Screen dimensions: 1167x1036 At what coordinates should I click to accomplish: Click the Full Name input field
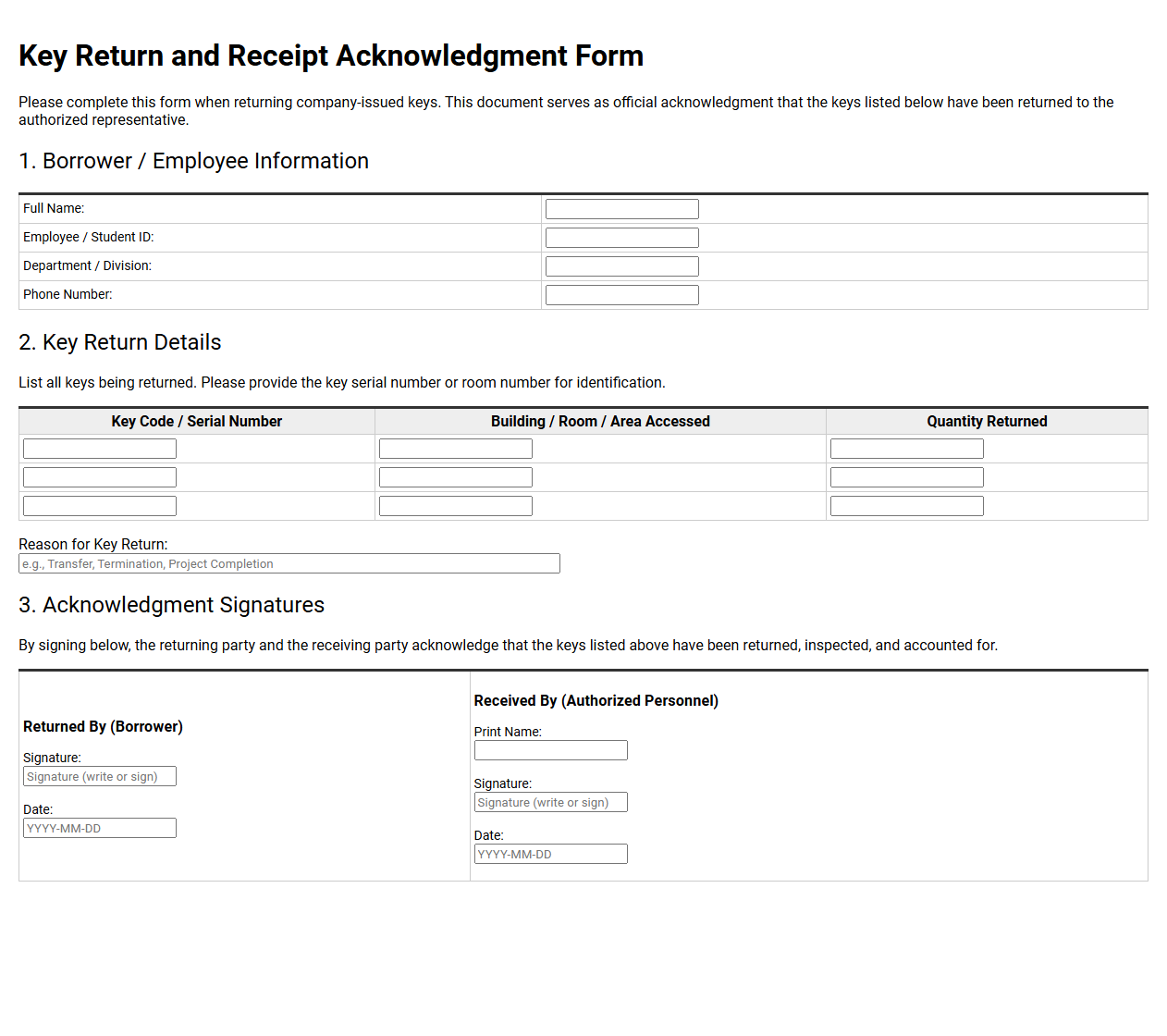(x=622, y=209)
